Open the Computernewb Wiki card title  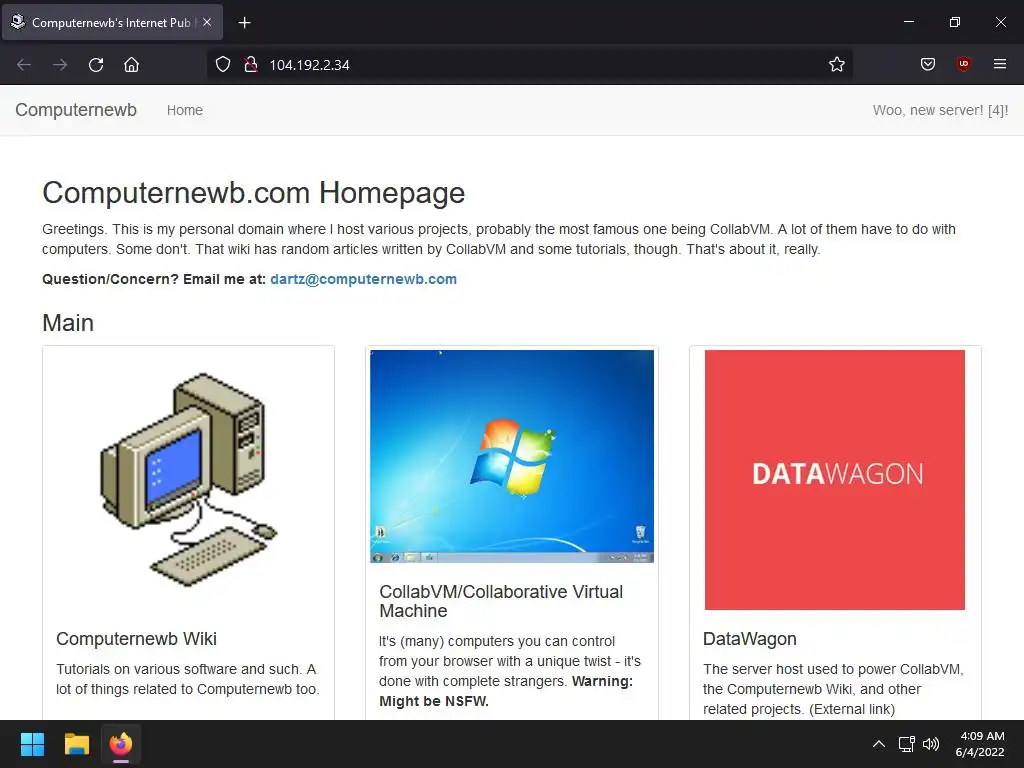pyautogui.click(x=136, y=639)
